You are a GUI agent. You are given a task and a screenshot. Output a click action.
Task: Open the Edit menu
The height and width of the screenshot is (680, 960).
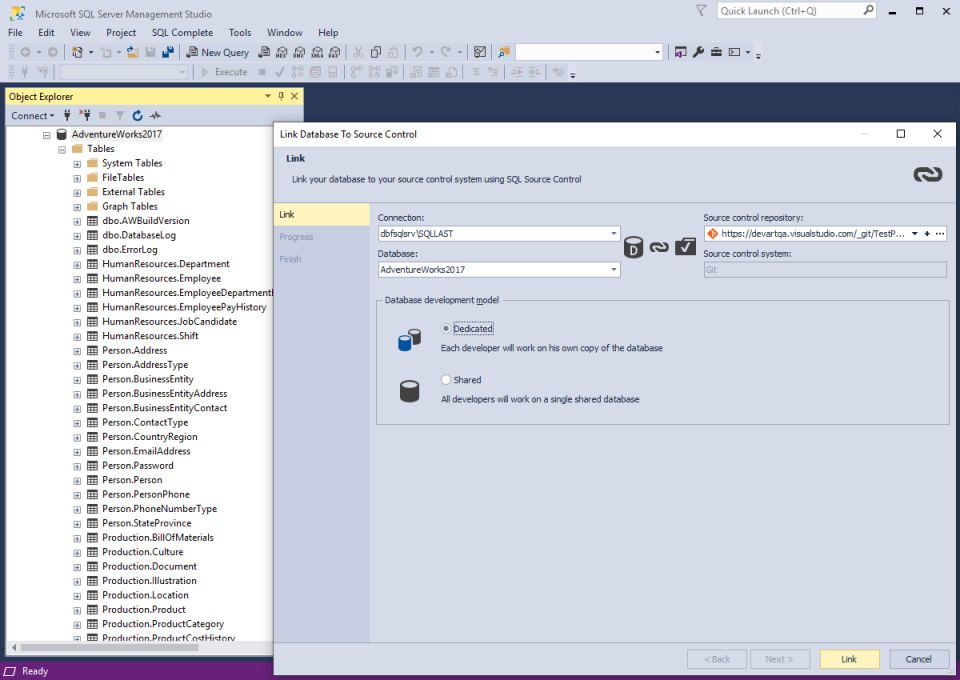[46, 32]
